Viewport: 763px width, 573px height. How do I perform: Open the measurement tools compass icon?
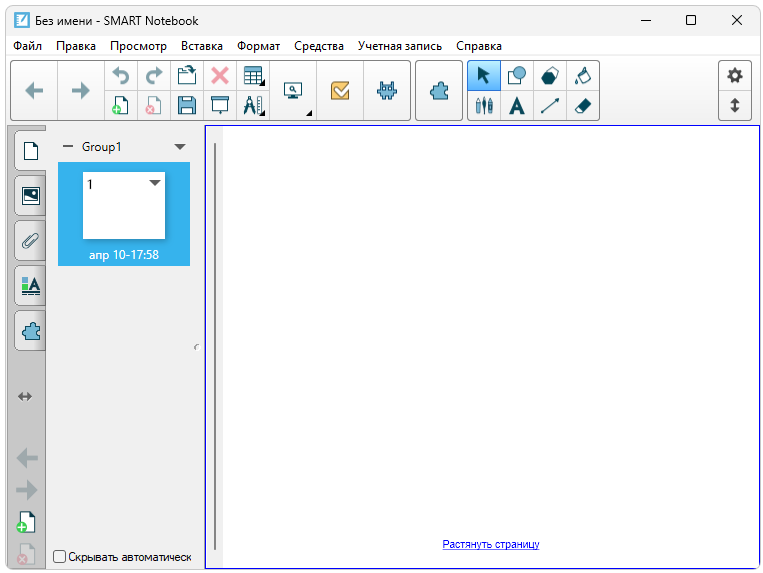tap(253, 105)
